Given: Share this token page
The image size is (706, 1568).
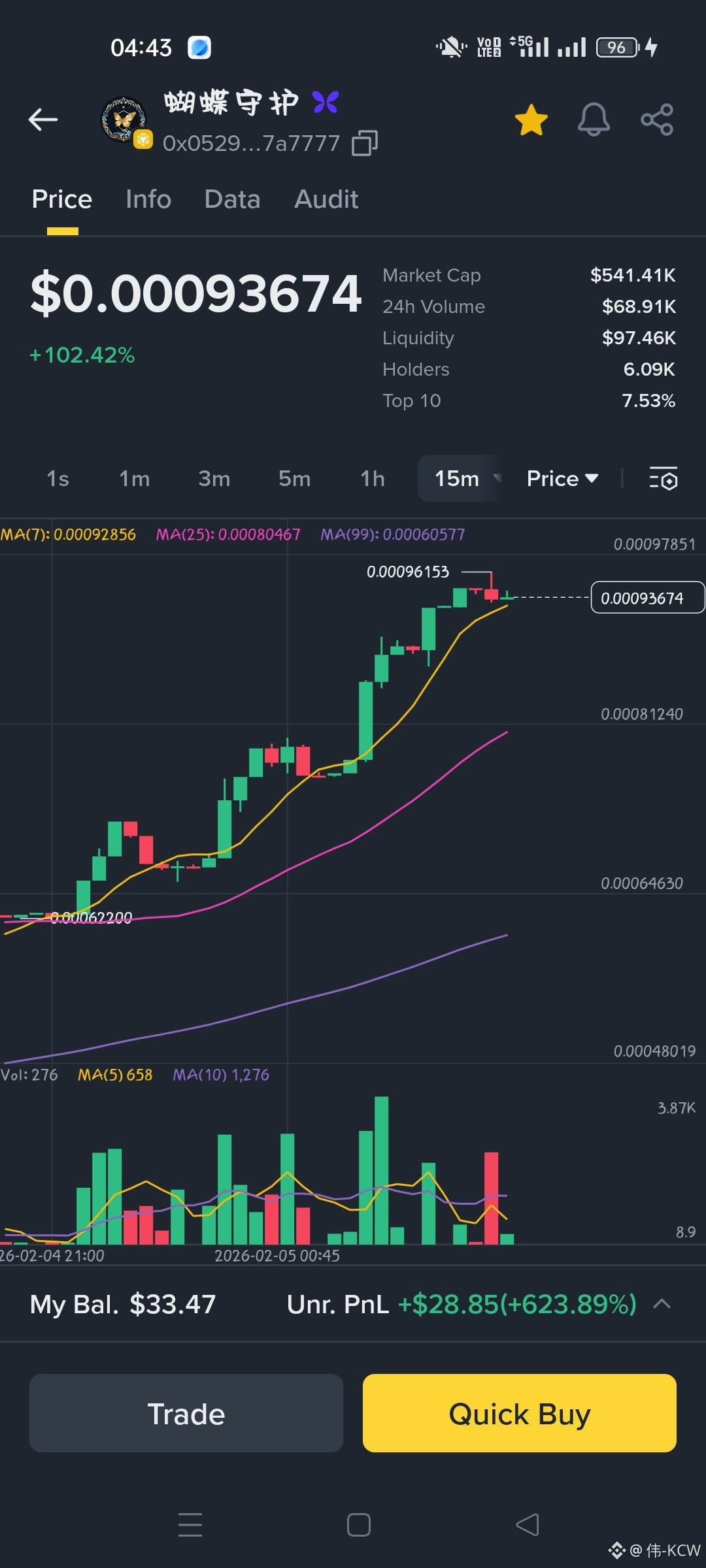Looking at the screenshot, I should click(657, 120).
